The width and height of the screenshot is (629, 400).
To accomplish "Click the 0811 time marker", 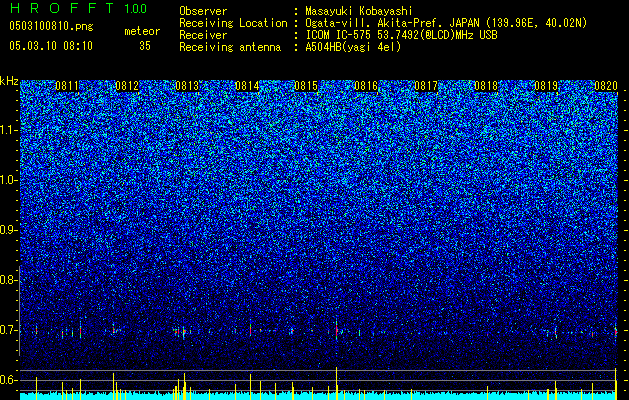I will 67,86.
